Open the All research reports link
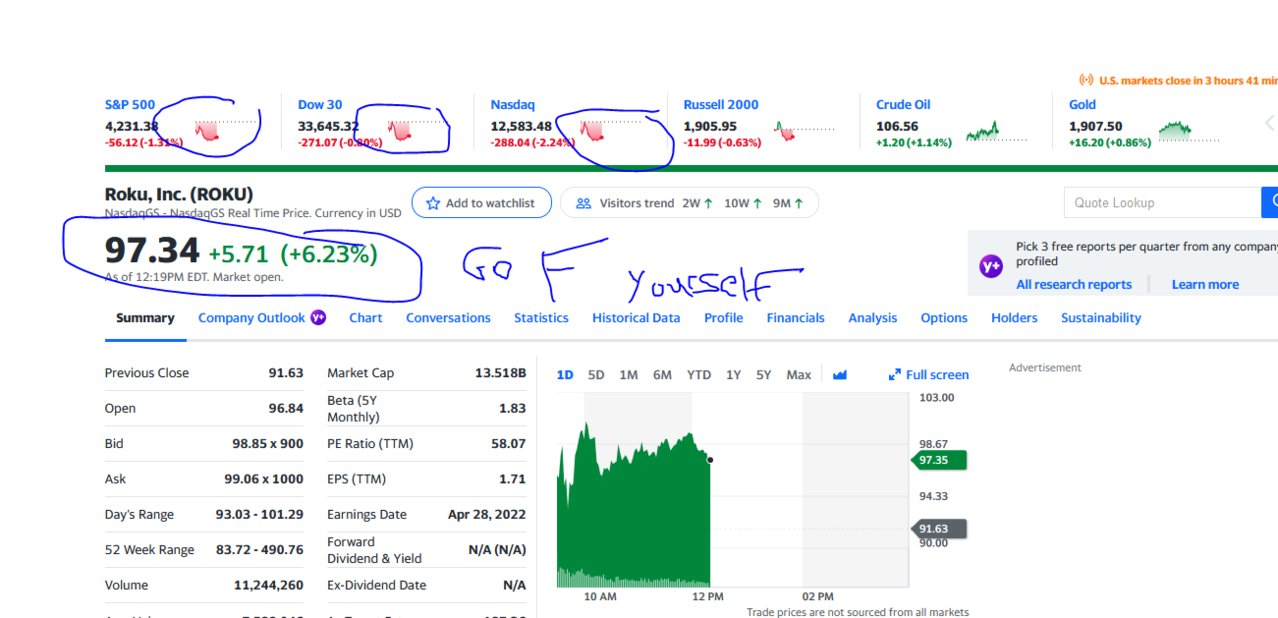 pos(1074,285)
